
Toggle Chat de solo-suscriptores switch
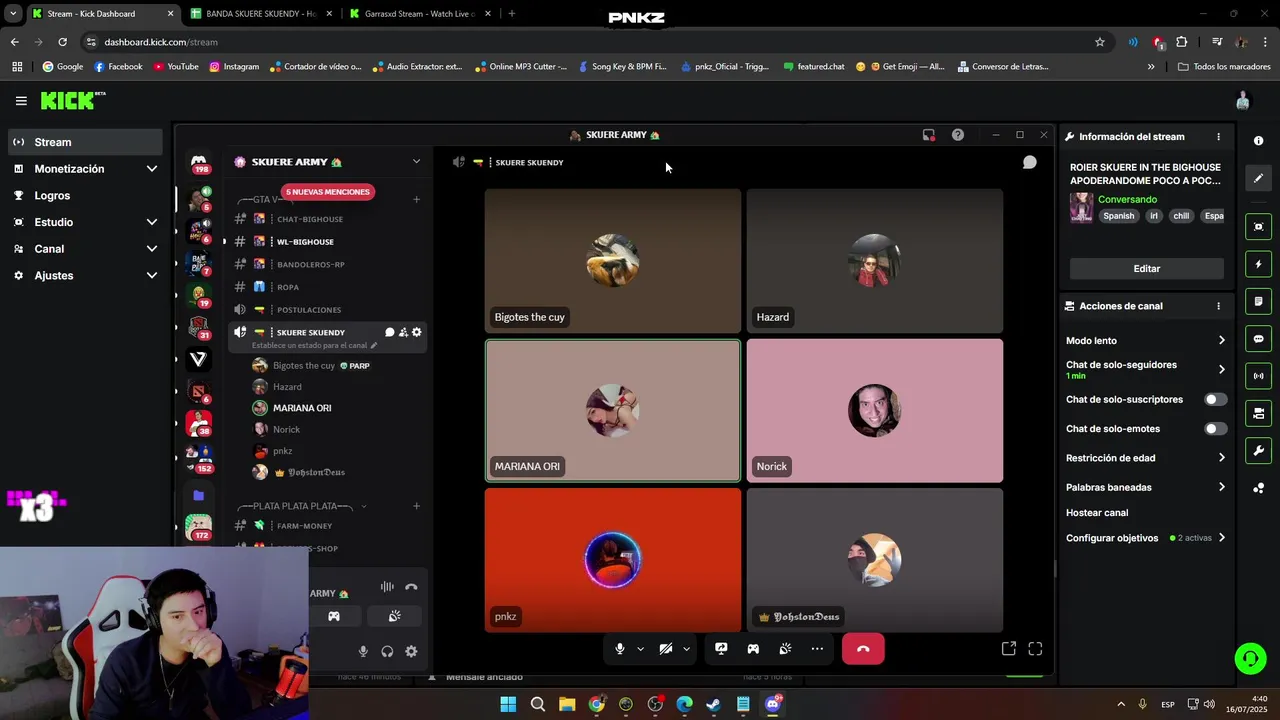pos(1215,400)
